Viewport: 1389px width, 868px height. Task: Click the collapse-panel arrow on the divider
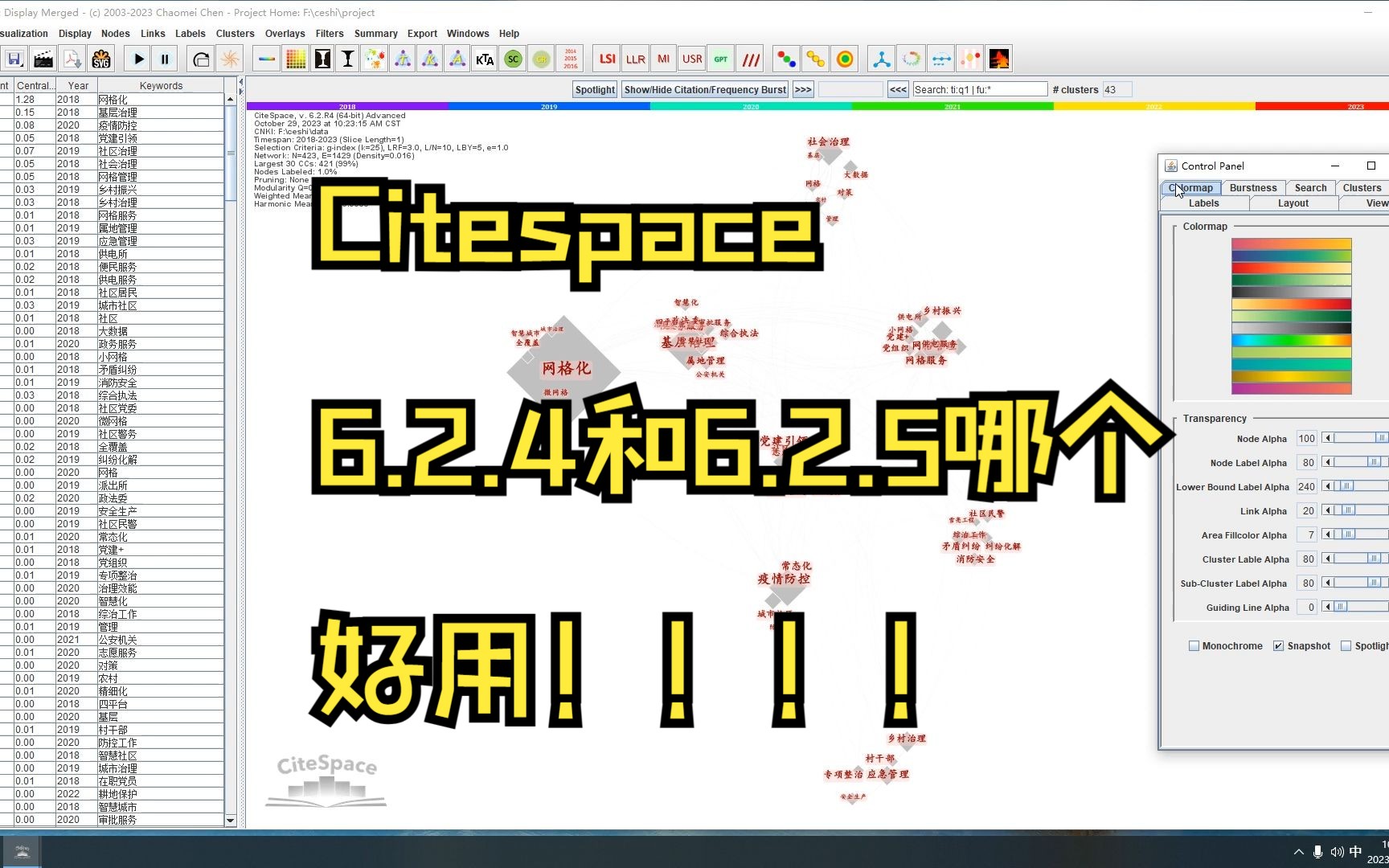240,83
